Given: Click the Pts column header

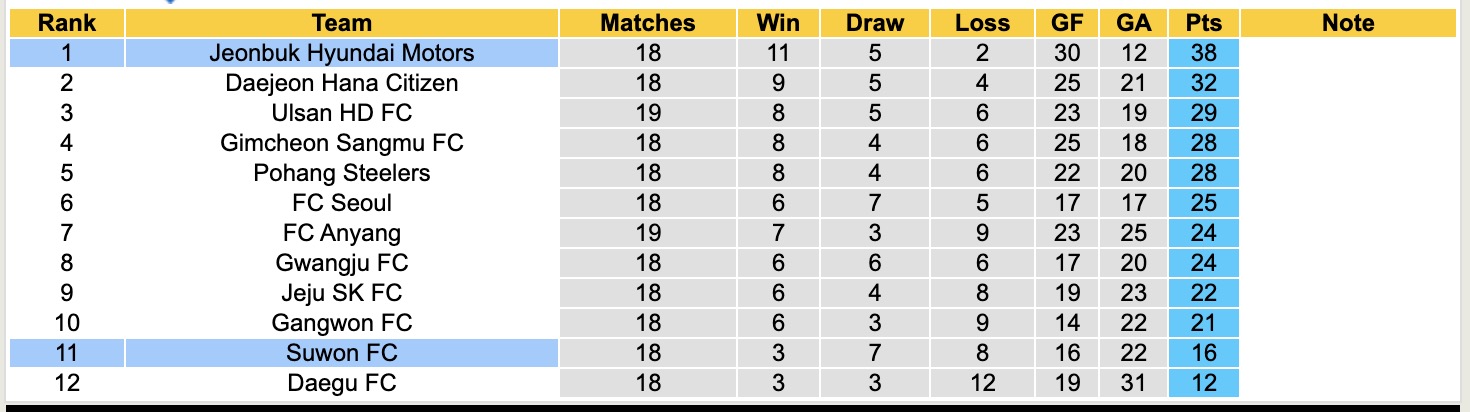Looking at the screenshot, I should [1203, 23].
